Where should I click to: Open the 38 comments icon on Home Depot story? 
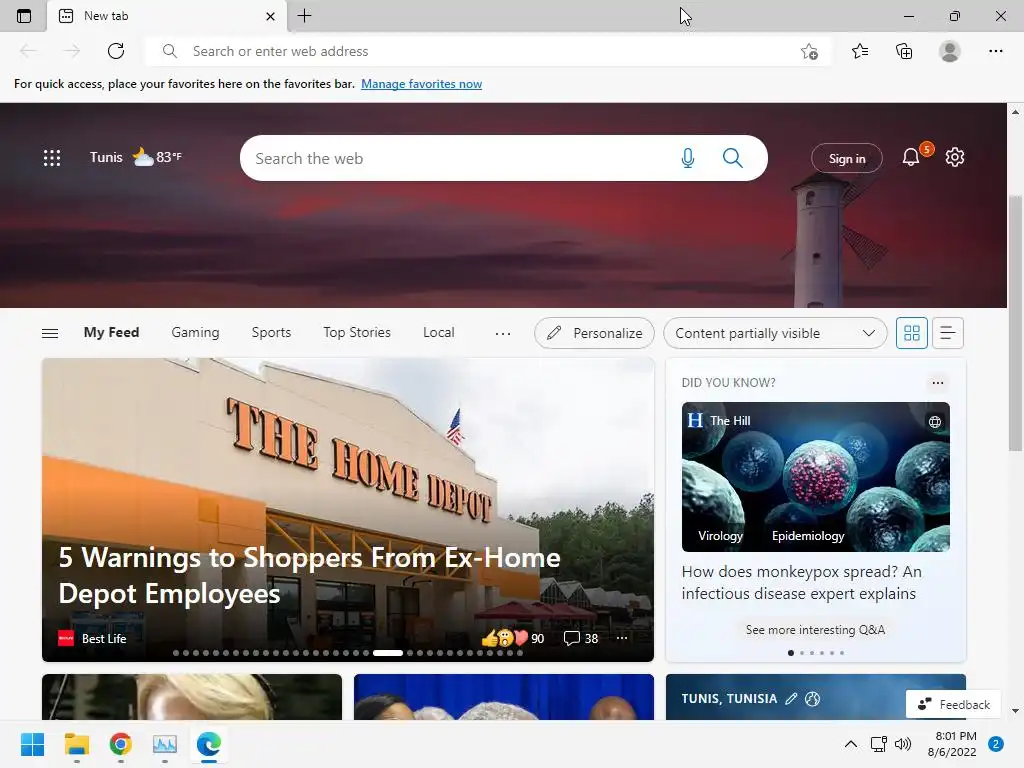[581, 638]
